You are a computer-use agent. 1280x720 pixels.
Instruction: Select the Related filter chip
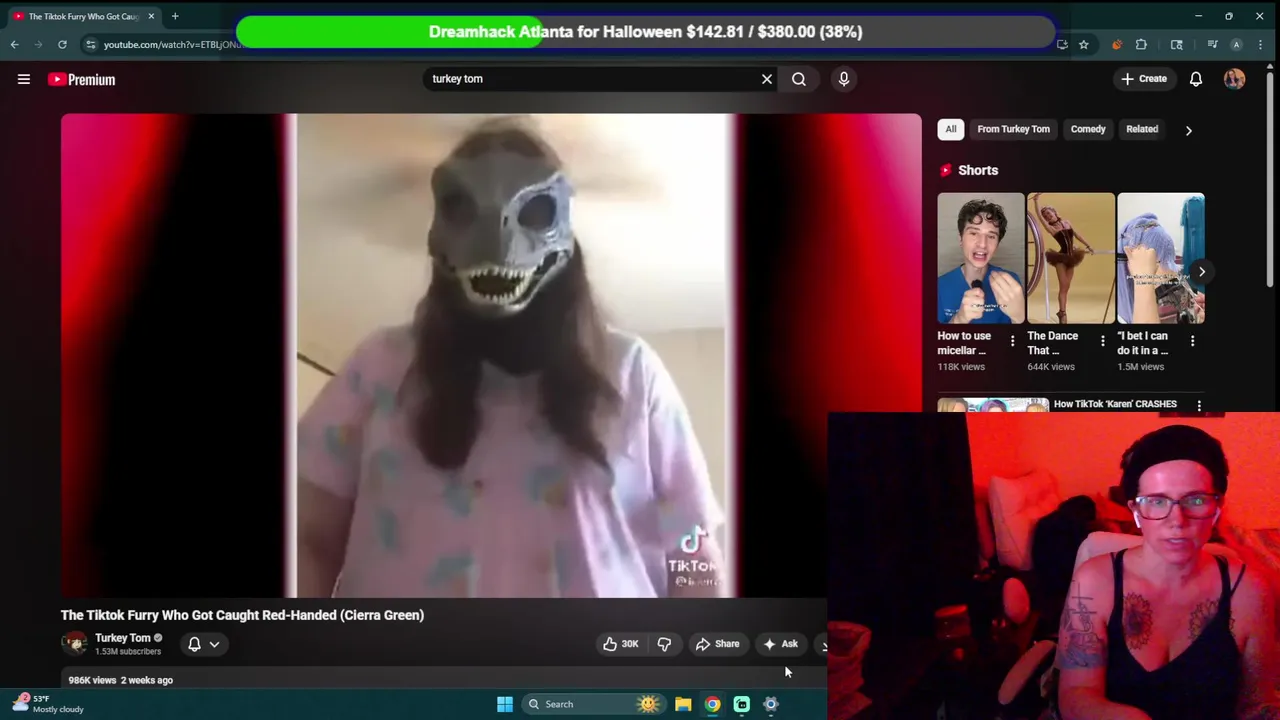[1142, 129]
